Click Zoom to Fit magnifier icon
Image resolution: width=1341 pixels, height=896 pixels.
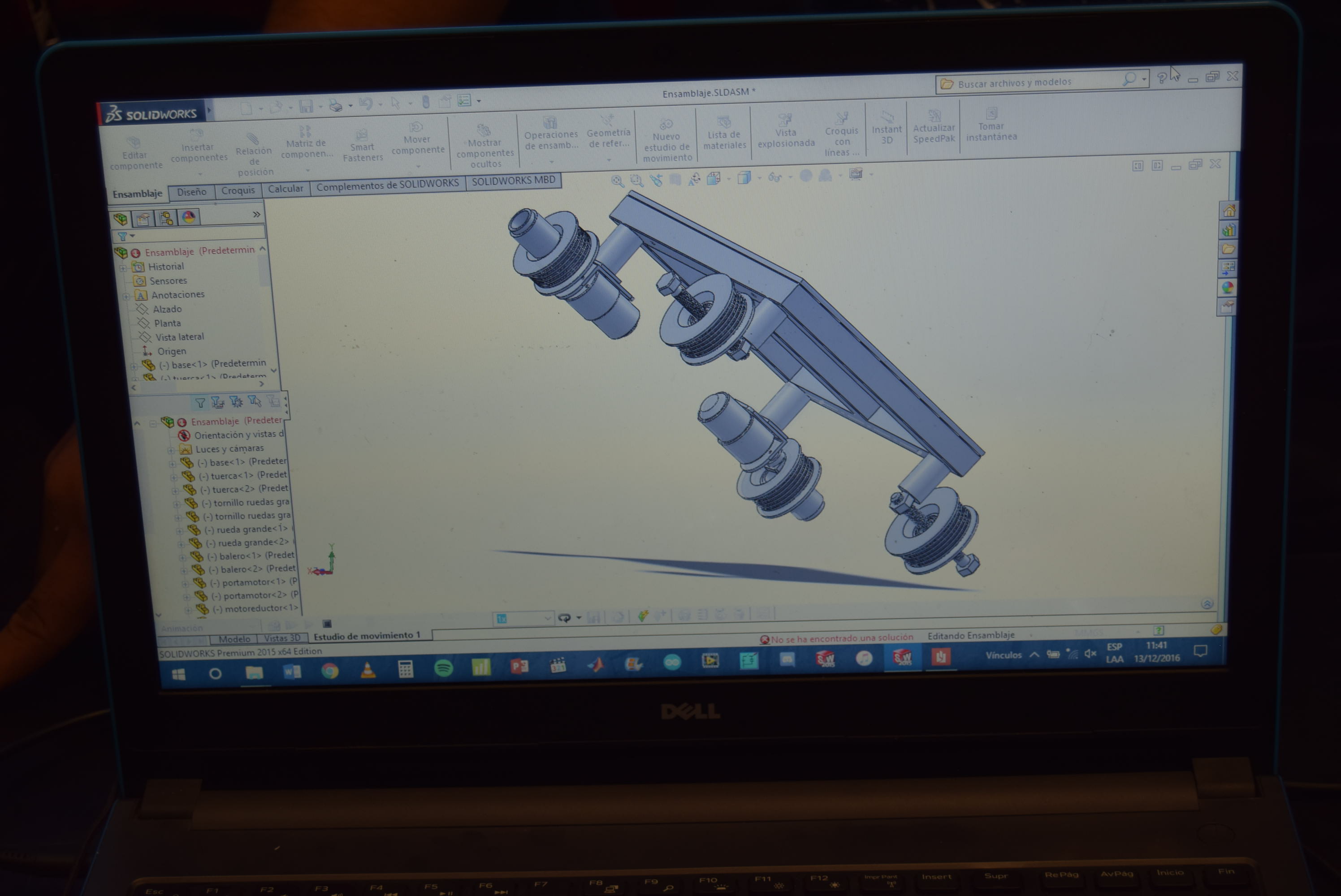pyautogui.click(x=617, y=181)
